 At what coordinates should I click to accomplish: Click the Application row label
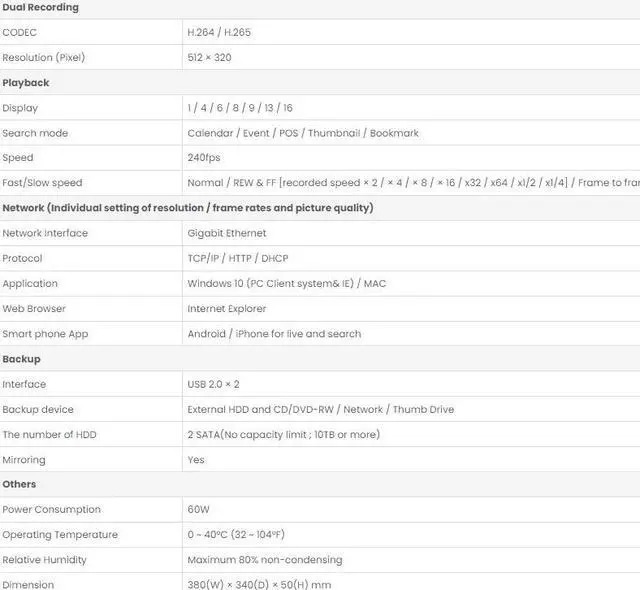pyautogui.click(x=30, y=284)
